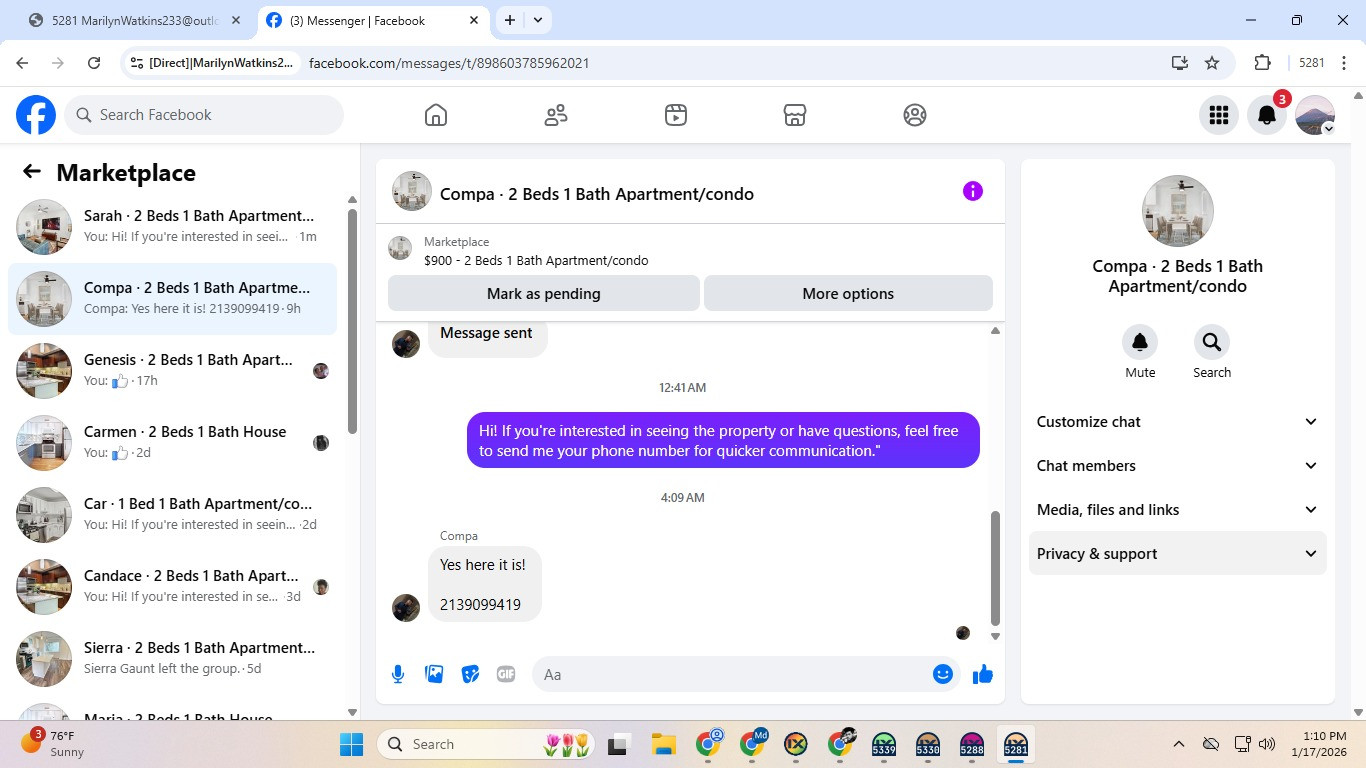Click the 5281 browser profile button
The height and width of the screenshot is (768, 1366).
click(1311, 63)
